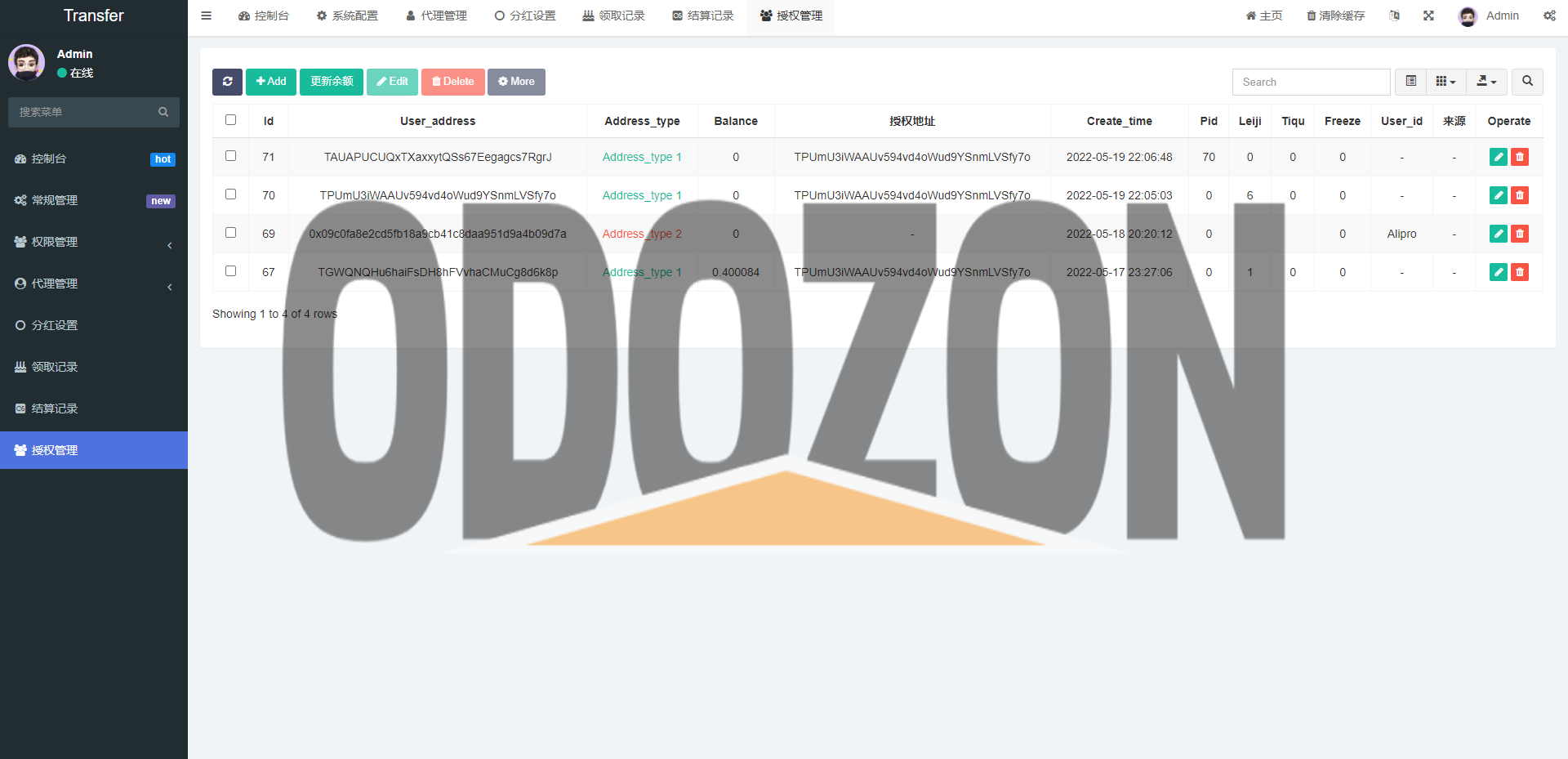Click Address_type 1 link in row 71

(642, 157)
